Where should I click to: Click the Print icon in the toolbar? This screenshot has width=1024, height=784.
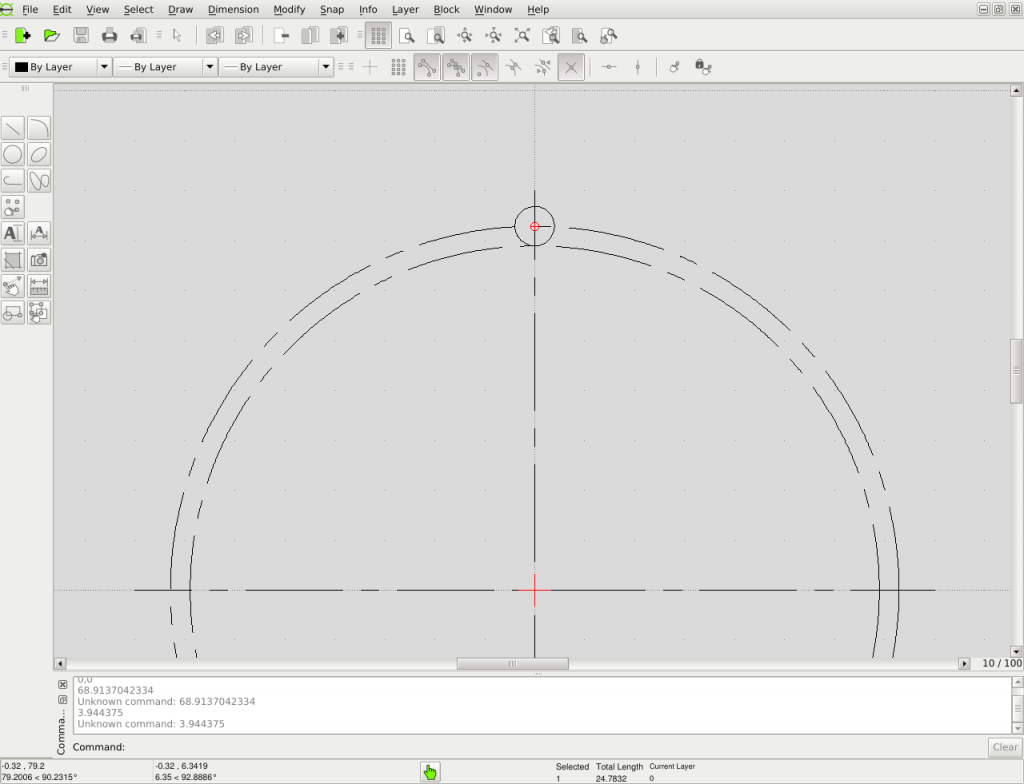tap(110, 35)
